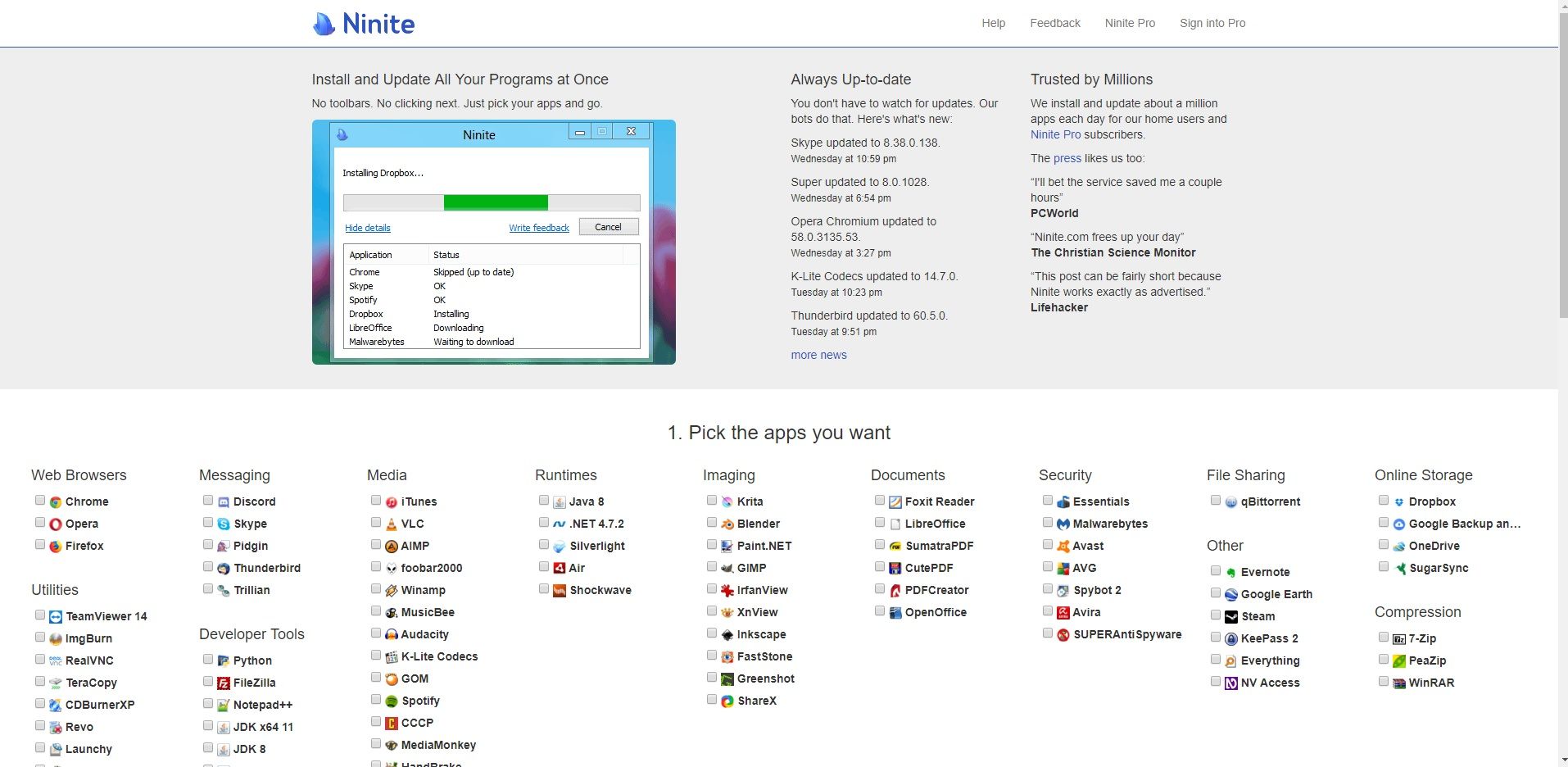Select the .NET 4.7.2 checkbox
The width and height of the screenshot is (1568, 767).
tap(544, 522)
